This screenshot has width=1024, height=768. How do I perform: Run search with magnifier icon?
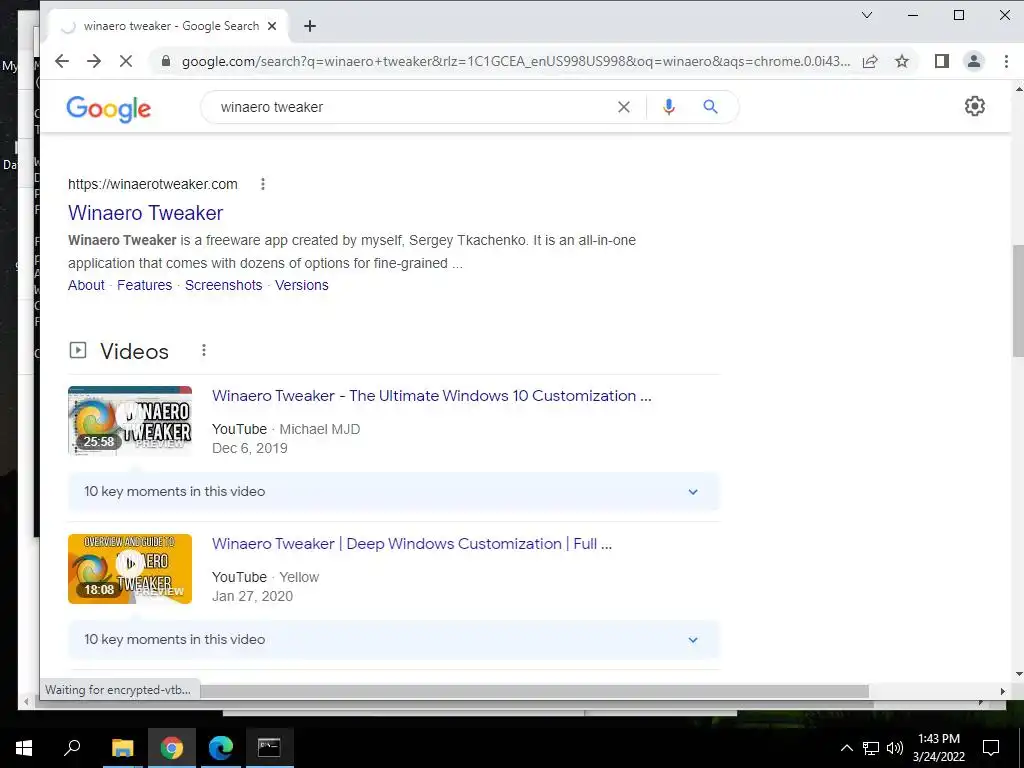point(711,107)
